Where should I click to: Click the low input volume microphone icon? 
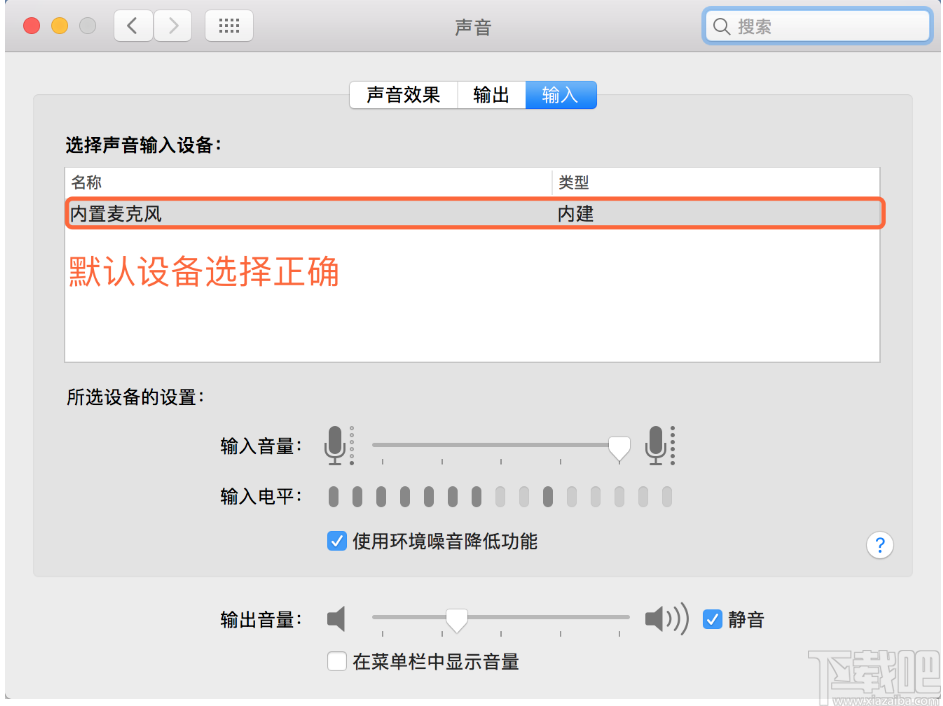coord(339,446)
